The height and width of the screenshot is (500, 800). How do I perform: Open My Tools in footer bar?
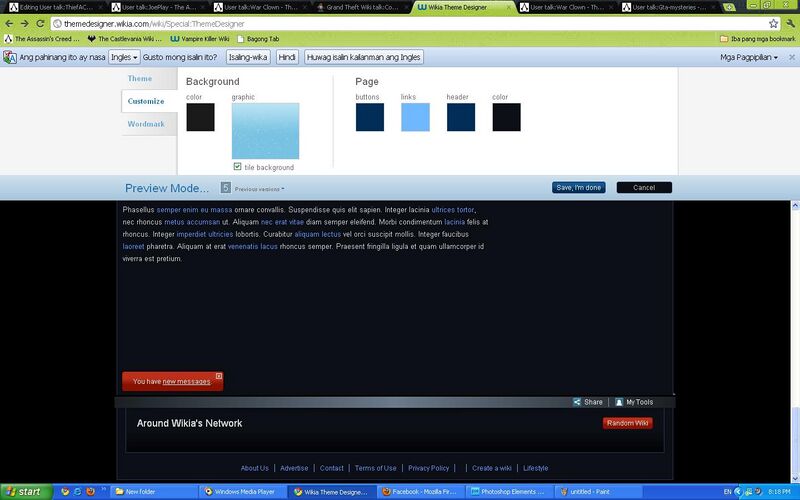[x=634, y=402]
